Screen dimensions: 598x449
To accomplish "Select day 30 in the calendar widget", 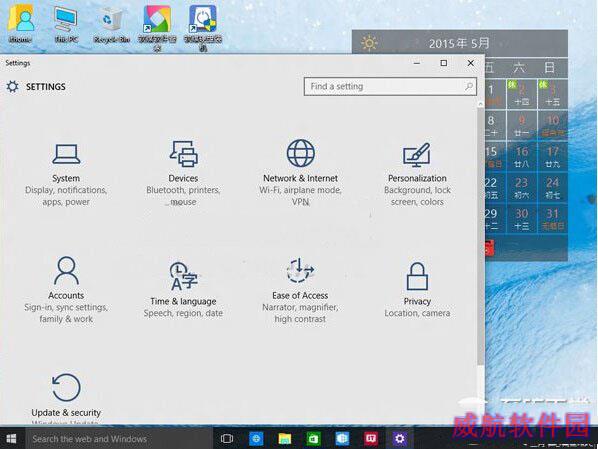I will coord(522,219).
